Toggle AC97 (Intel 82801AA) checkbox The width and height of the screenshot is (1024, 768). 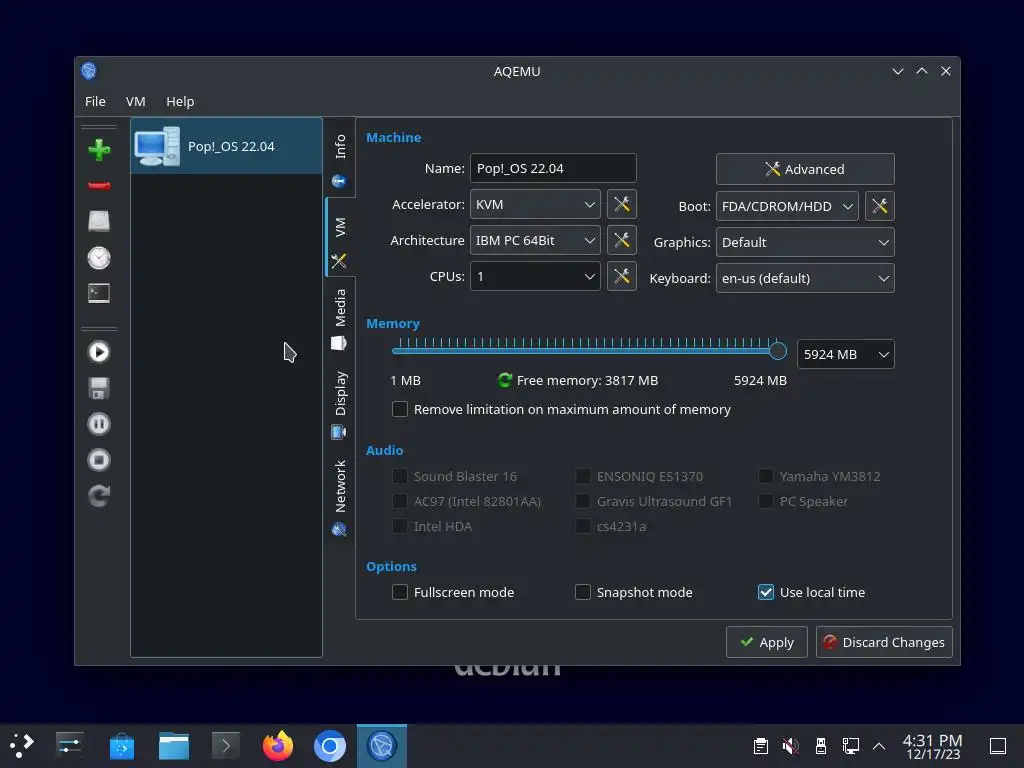[400, 502]
